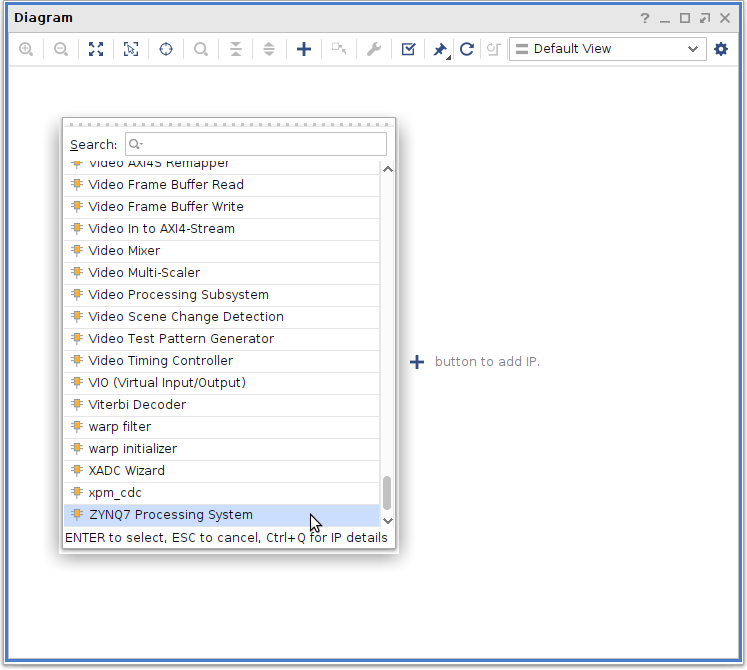Screen dimensions: 747x670
Task: Click the scroll down arrow of IP list
Action: [x=388, y=520]
